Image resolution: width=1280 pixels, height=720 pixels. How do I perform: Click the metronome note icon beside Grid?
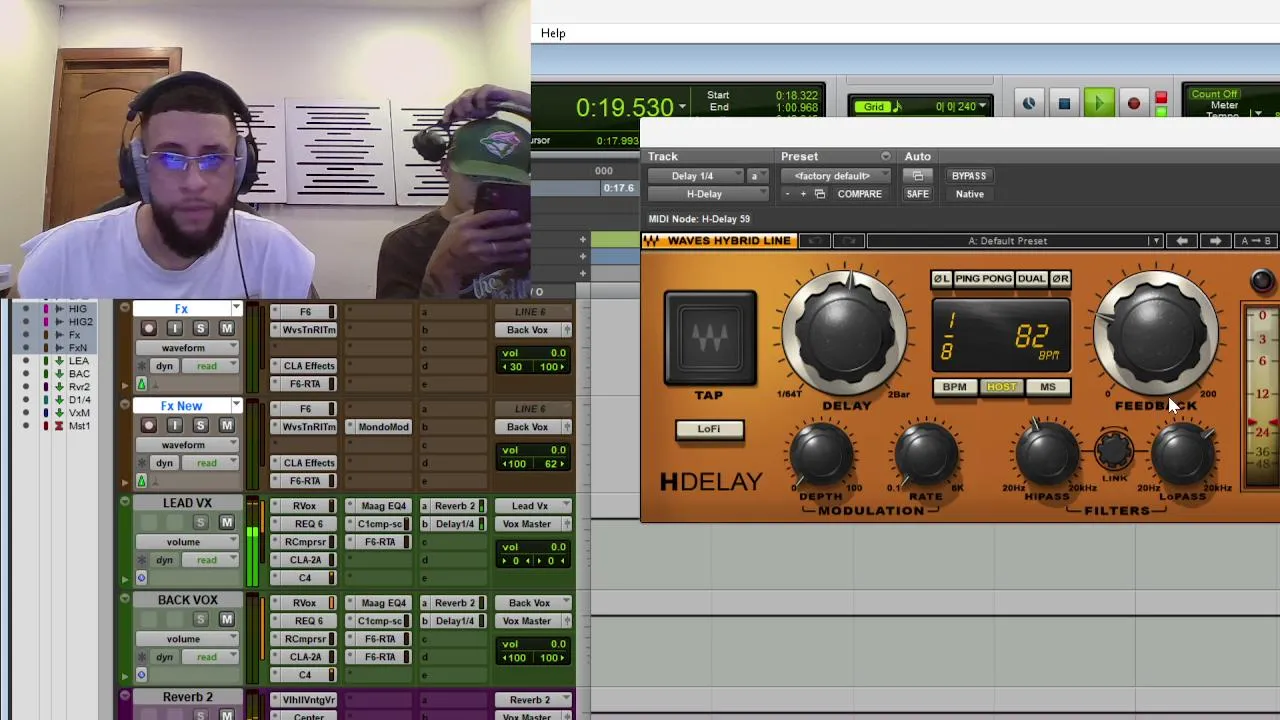(897, 107)
